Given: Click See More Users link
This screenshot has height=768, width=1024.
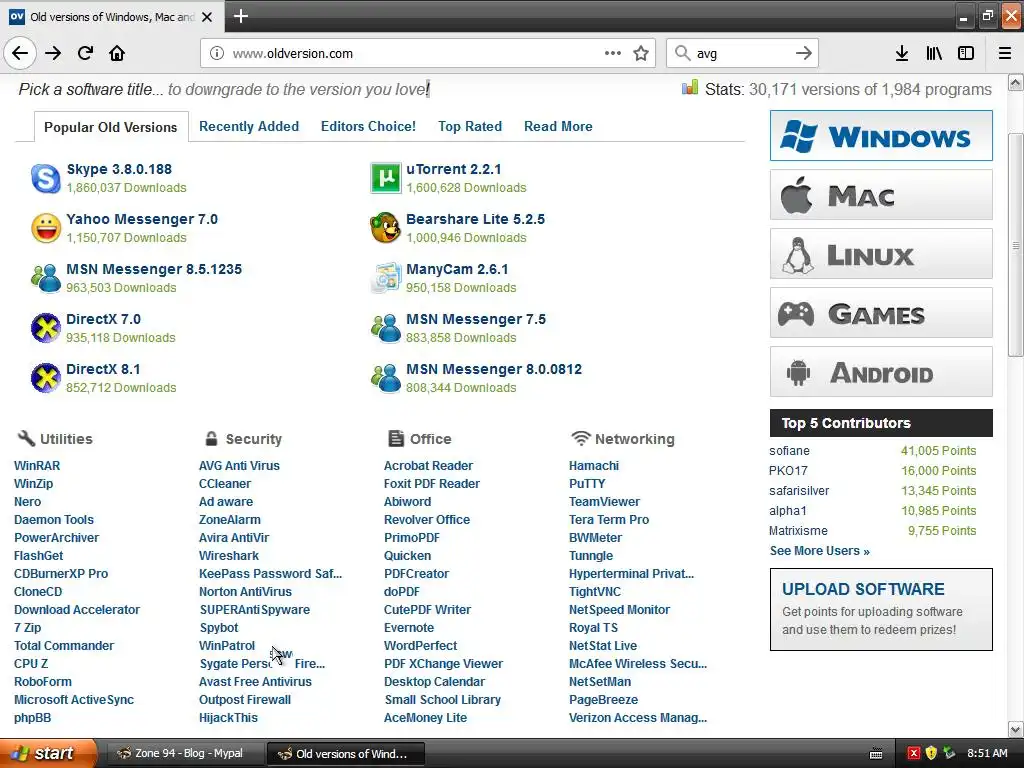Looking at the screenshot, I should (820, 551).
